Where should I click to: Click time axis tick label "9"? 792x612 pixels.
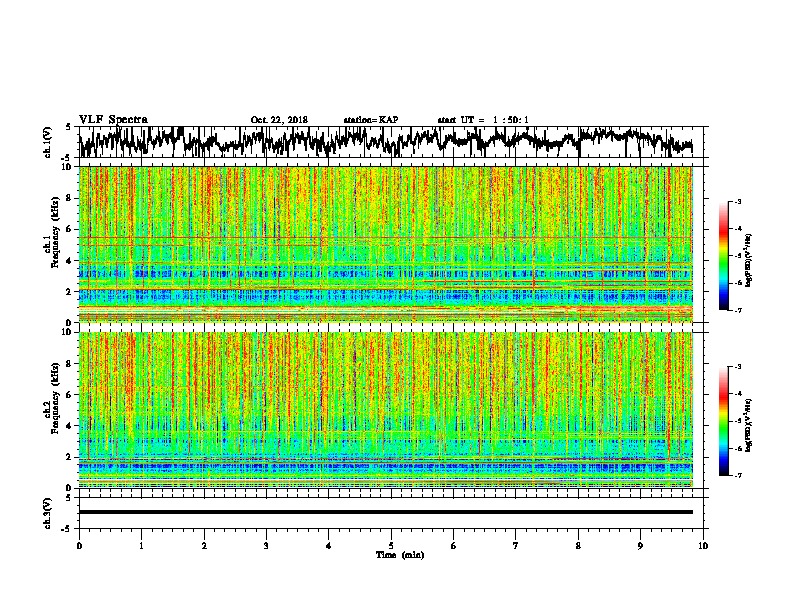[x=640, y=546]
